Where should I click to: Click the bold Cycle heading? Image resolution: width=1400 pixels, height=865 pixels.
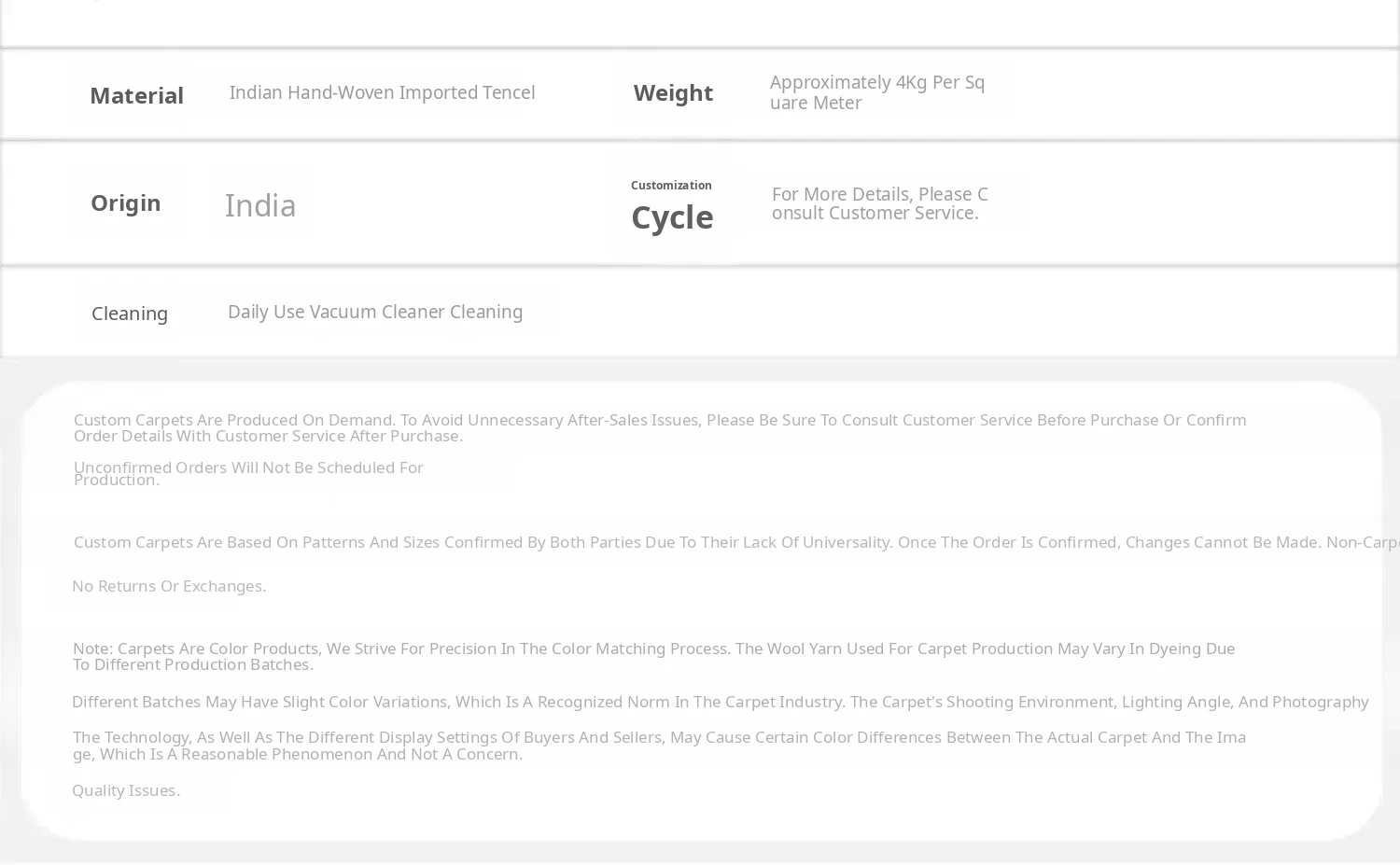pos(672,217)
